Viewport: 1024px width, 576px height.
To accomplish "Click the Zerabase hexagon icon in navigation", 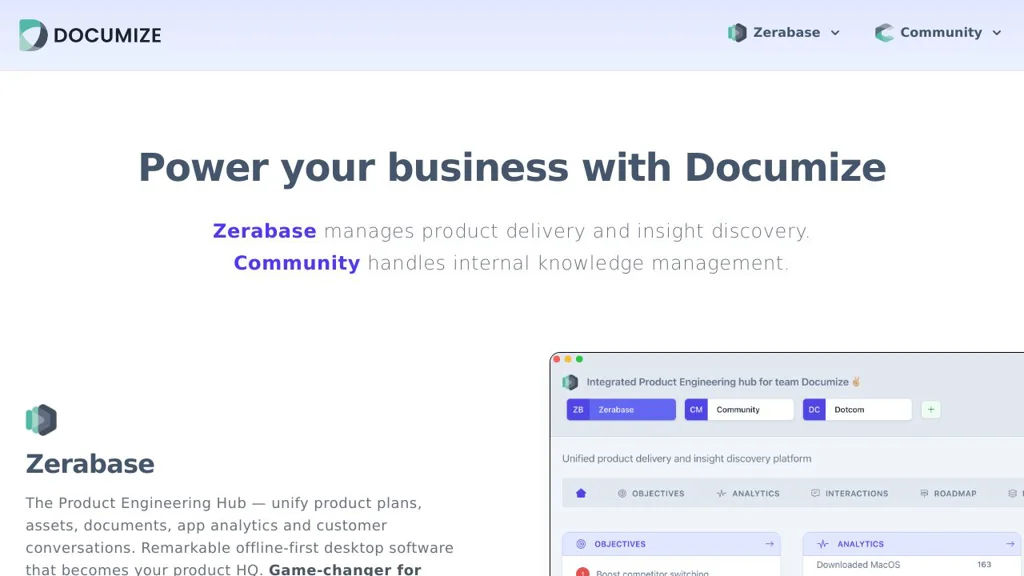I will pos(737,33).
